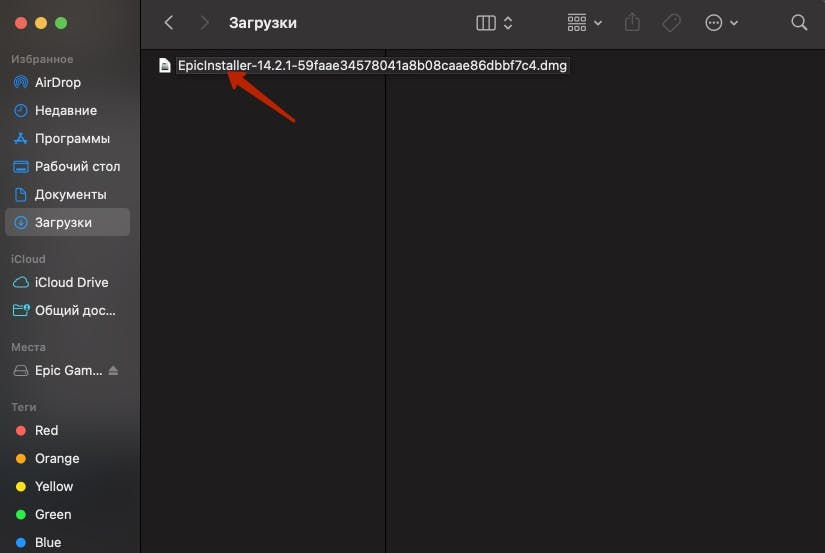Click the download icon beside Загрузки

21,223
